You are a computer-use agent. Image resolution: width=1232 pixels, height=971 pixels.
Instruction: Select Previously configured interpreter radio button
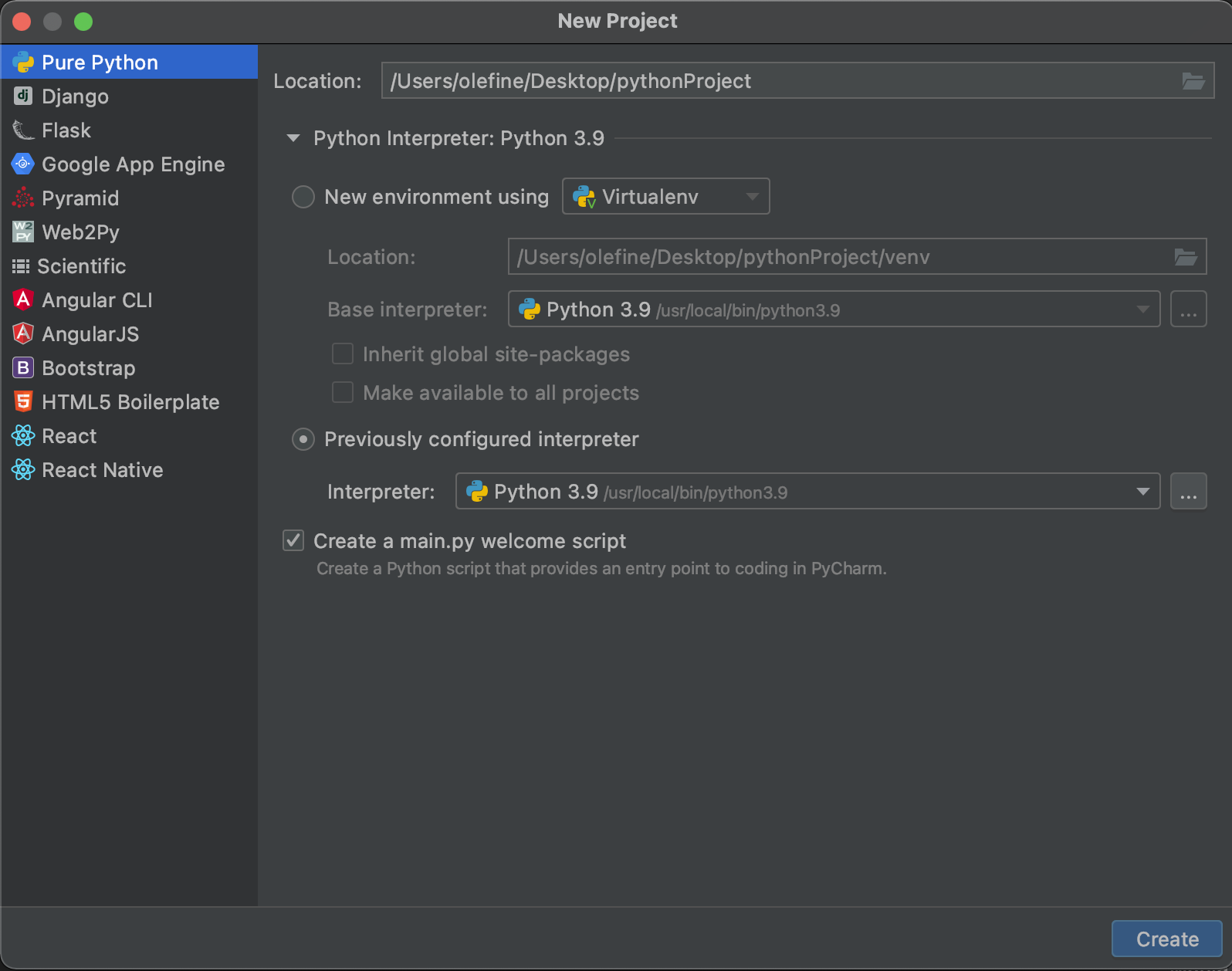[303, 439]
